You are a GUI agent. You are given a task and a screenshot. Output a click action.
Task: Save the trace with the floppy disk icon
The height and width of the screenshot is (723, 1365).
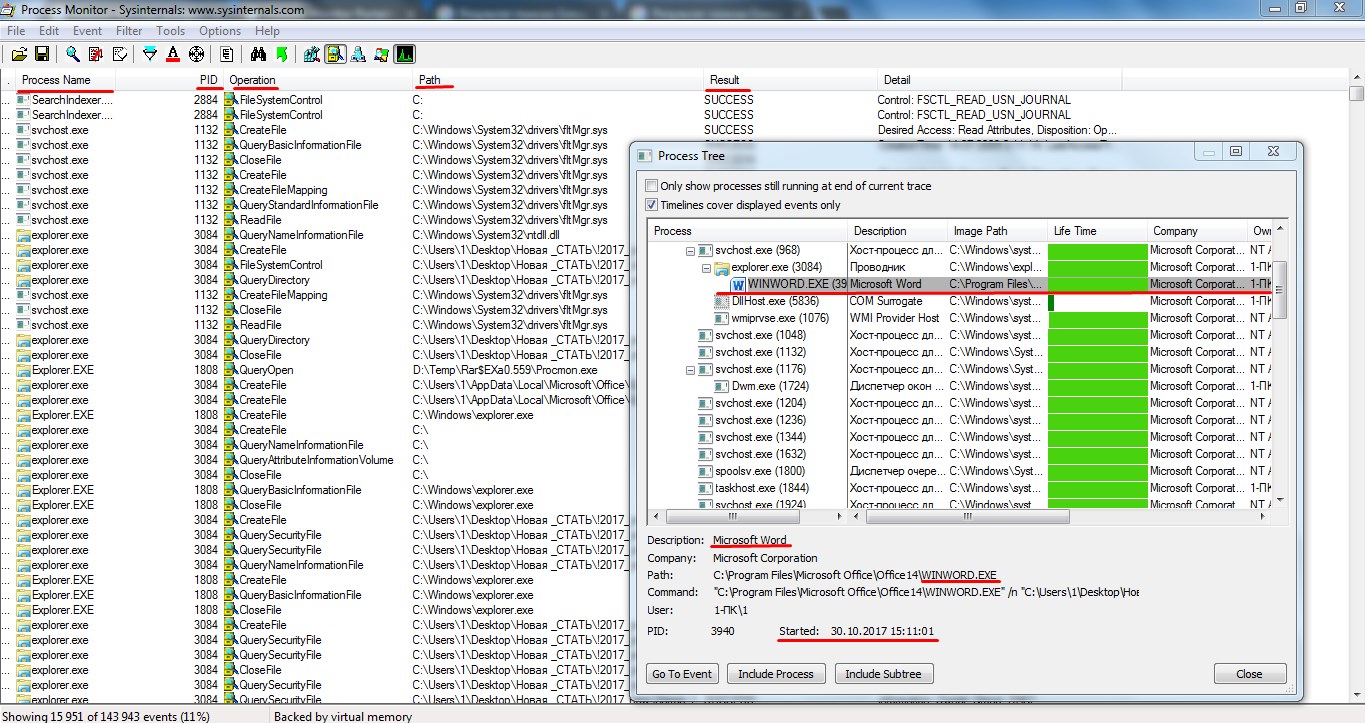[x=42, y=53]
